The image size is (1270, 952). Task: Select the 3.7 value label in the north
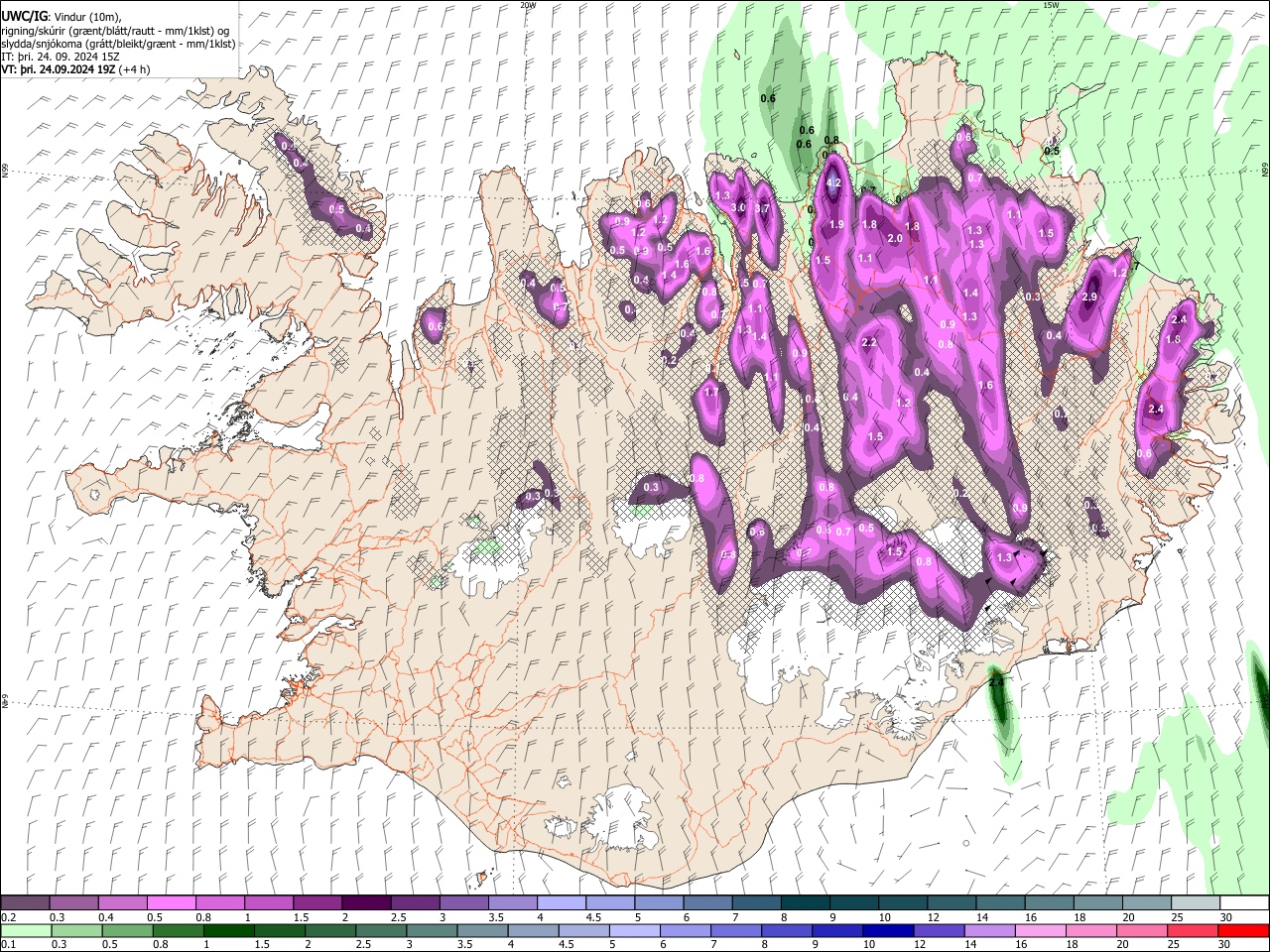(762, 208)
